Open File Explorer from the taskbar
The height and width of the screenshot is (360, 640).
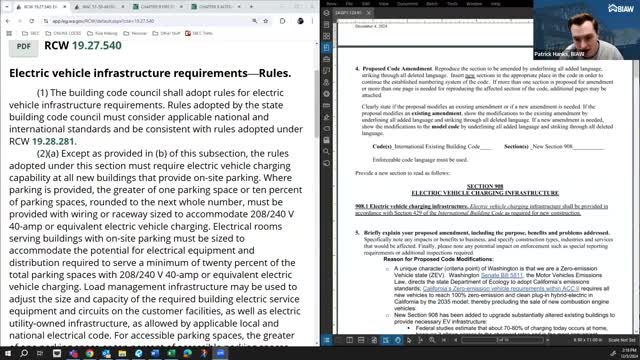[122, 353]
